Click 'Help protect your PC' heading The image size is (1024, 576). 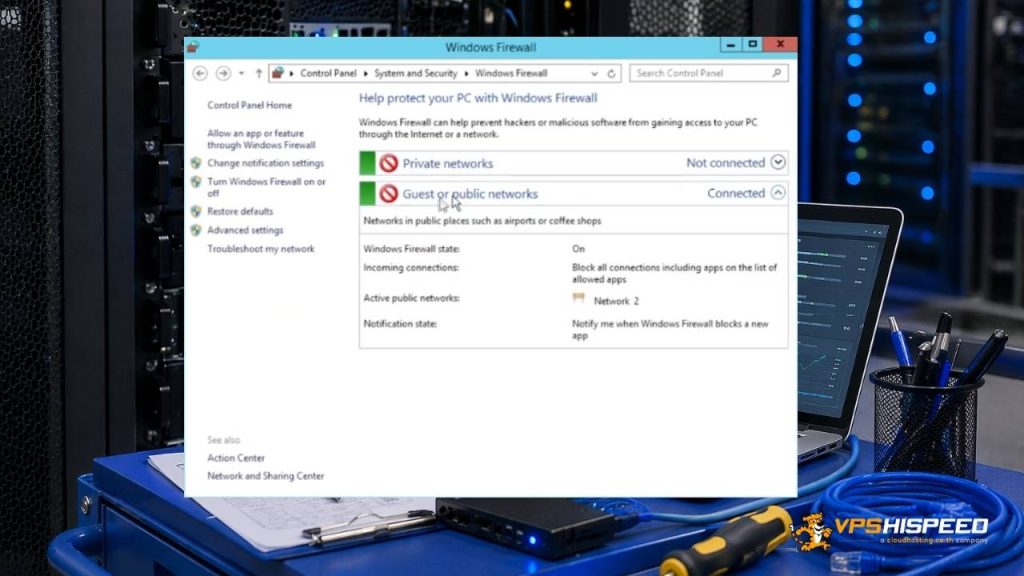point(478,98)
